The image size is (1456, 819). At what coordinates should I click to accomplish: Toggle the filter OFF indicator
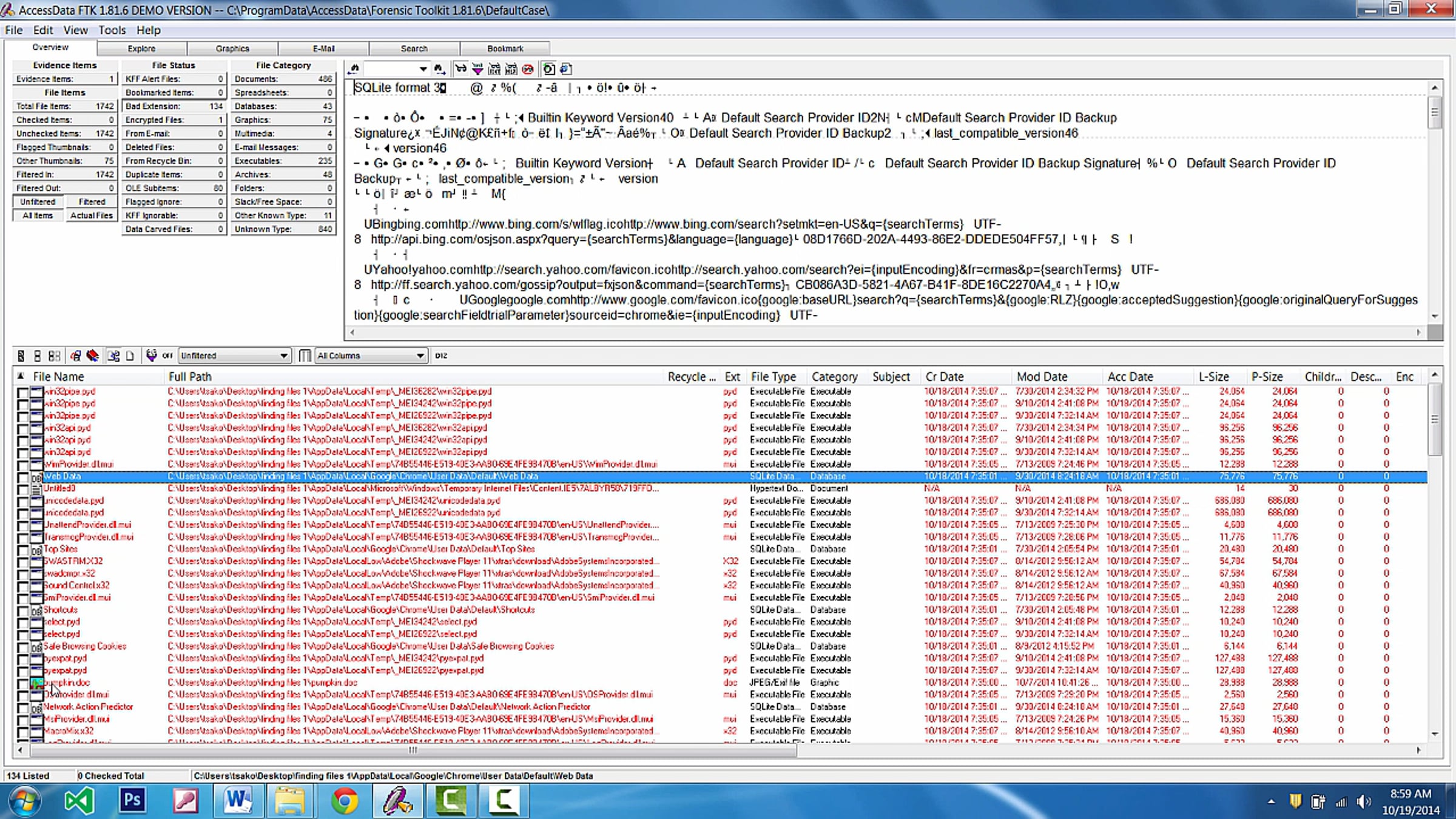(167, 356)
